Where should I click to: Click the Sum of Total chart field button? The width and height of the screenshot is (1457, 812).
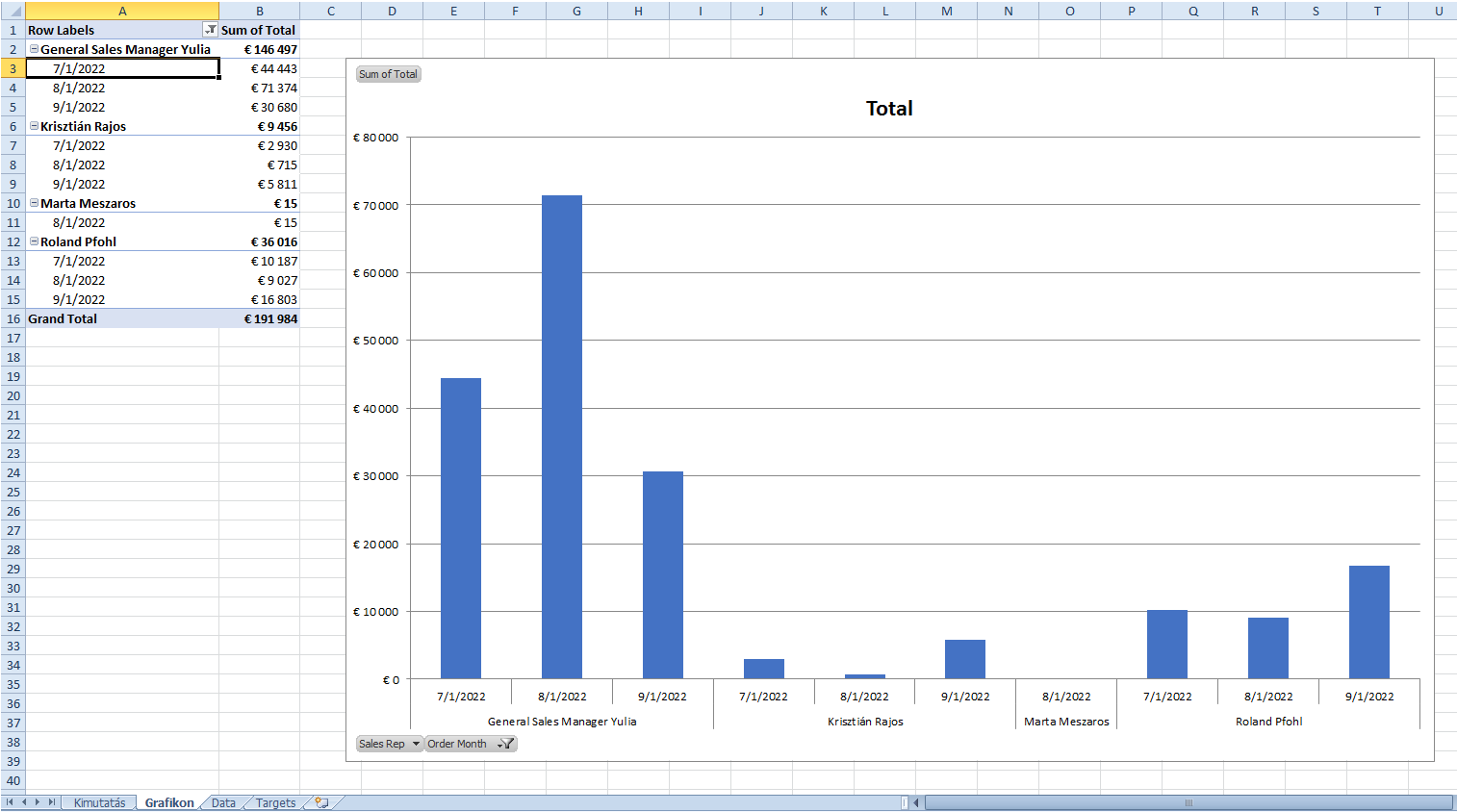[x=388, y=74]
